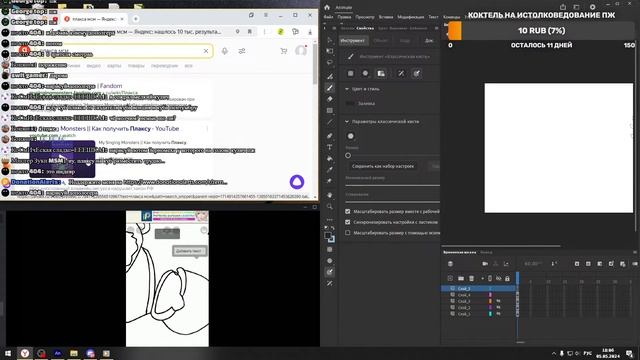
Task: Click Yandex Browser icon in taskbar
Action: coord(25,353)
